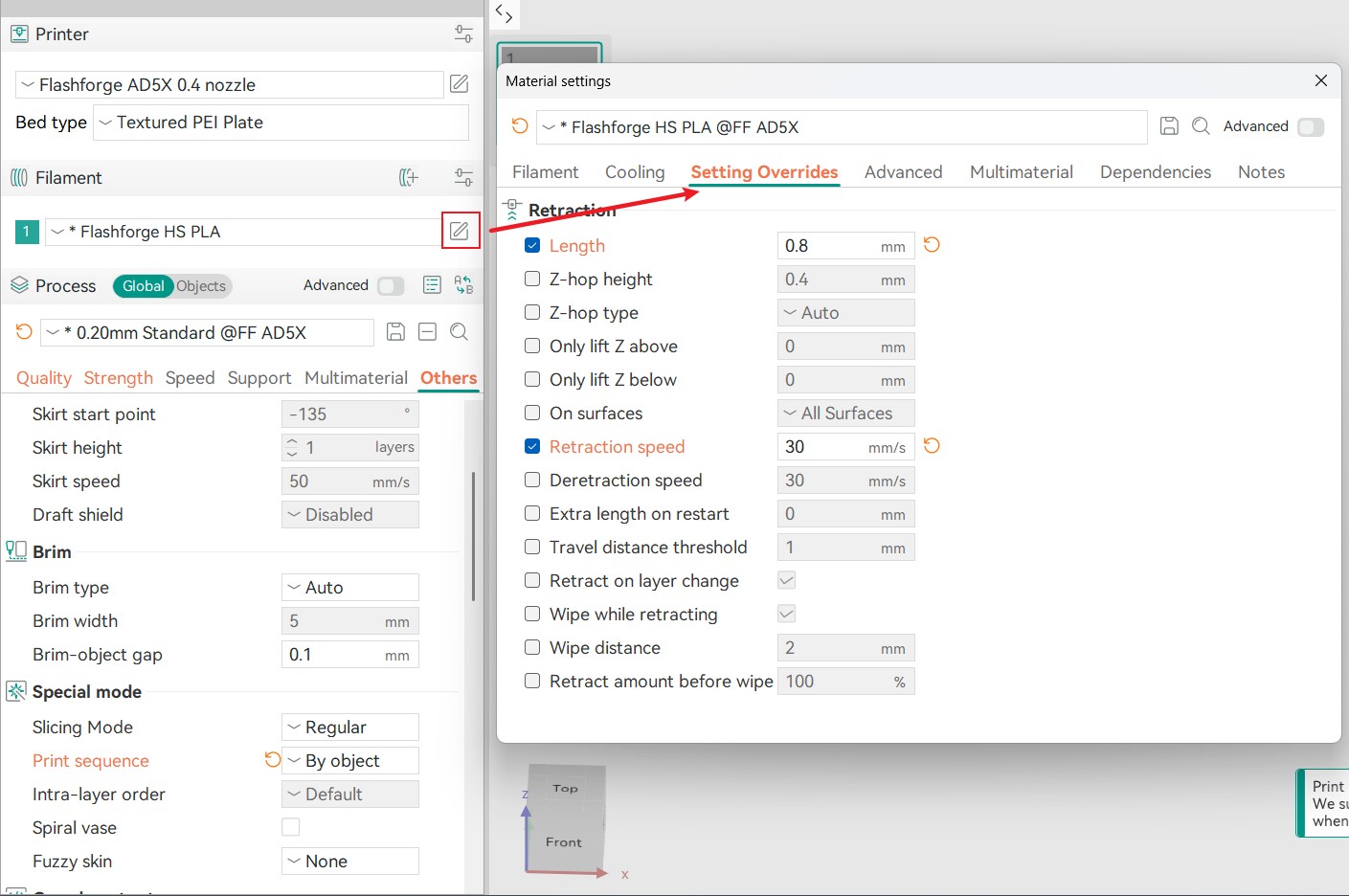Image resolution: width=1349 pixels, height=896 pixels.
Task: Click the add filament icon
Action: [409, 178]
